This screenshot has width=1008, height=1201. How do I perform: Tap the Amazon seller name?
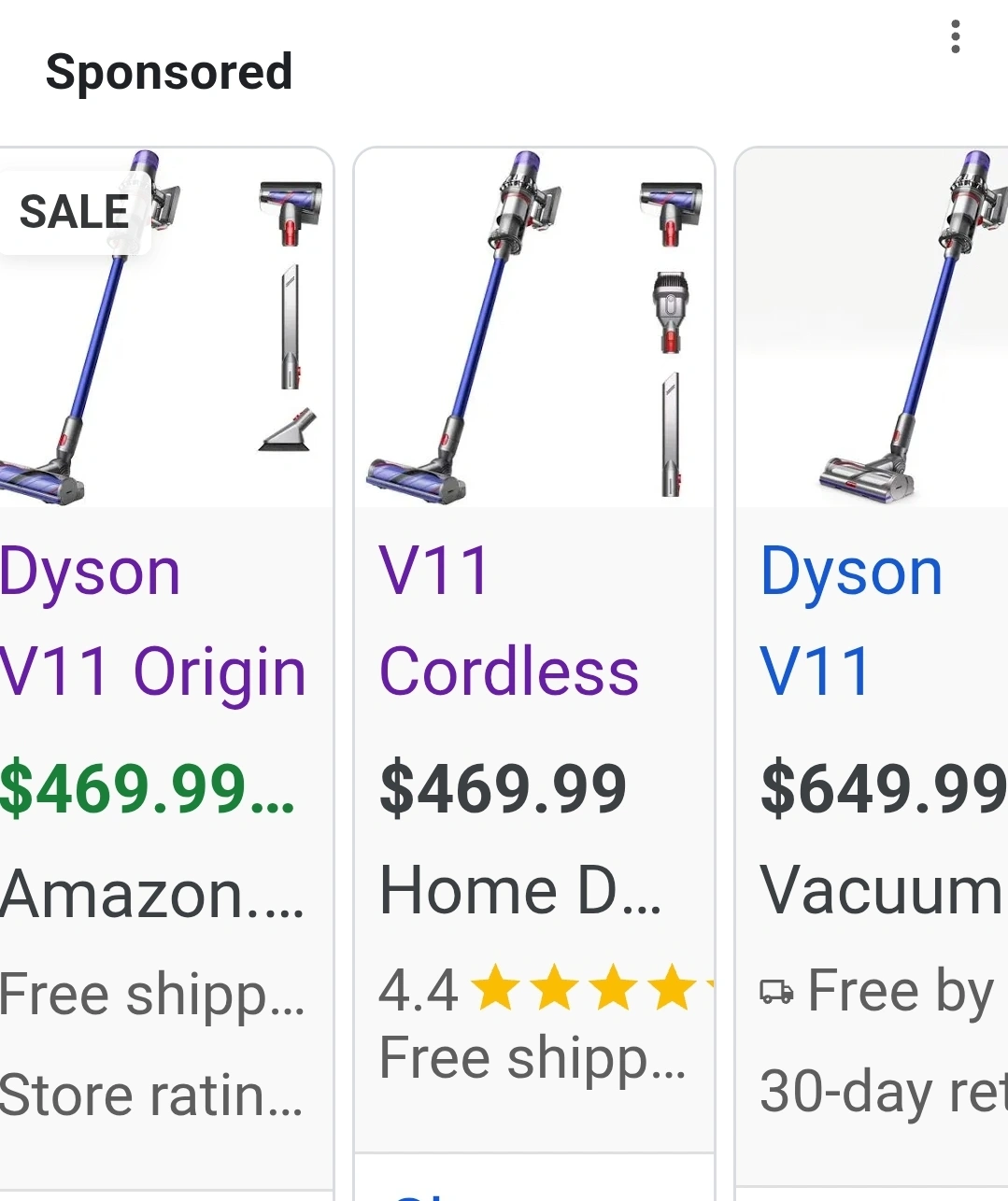[152, 894]
